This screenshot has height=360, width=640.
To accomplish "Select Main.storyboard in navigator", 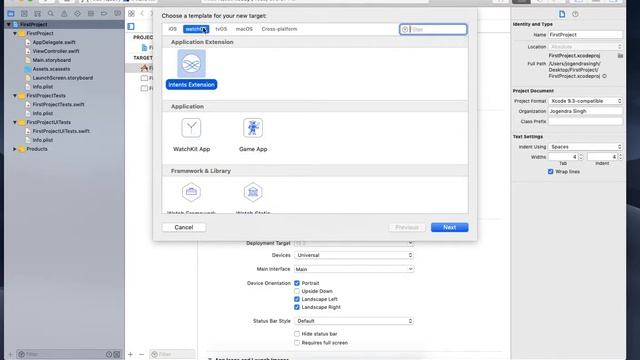I will tap(51, 60).
